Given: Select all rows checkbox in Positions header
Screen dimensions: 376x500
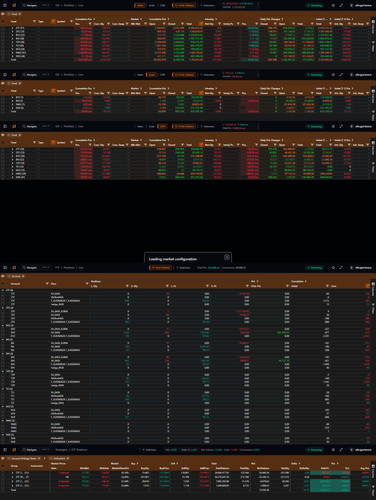Looking at the screenshot, I should [3, 284].
